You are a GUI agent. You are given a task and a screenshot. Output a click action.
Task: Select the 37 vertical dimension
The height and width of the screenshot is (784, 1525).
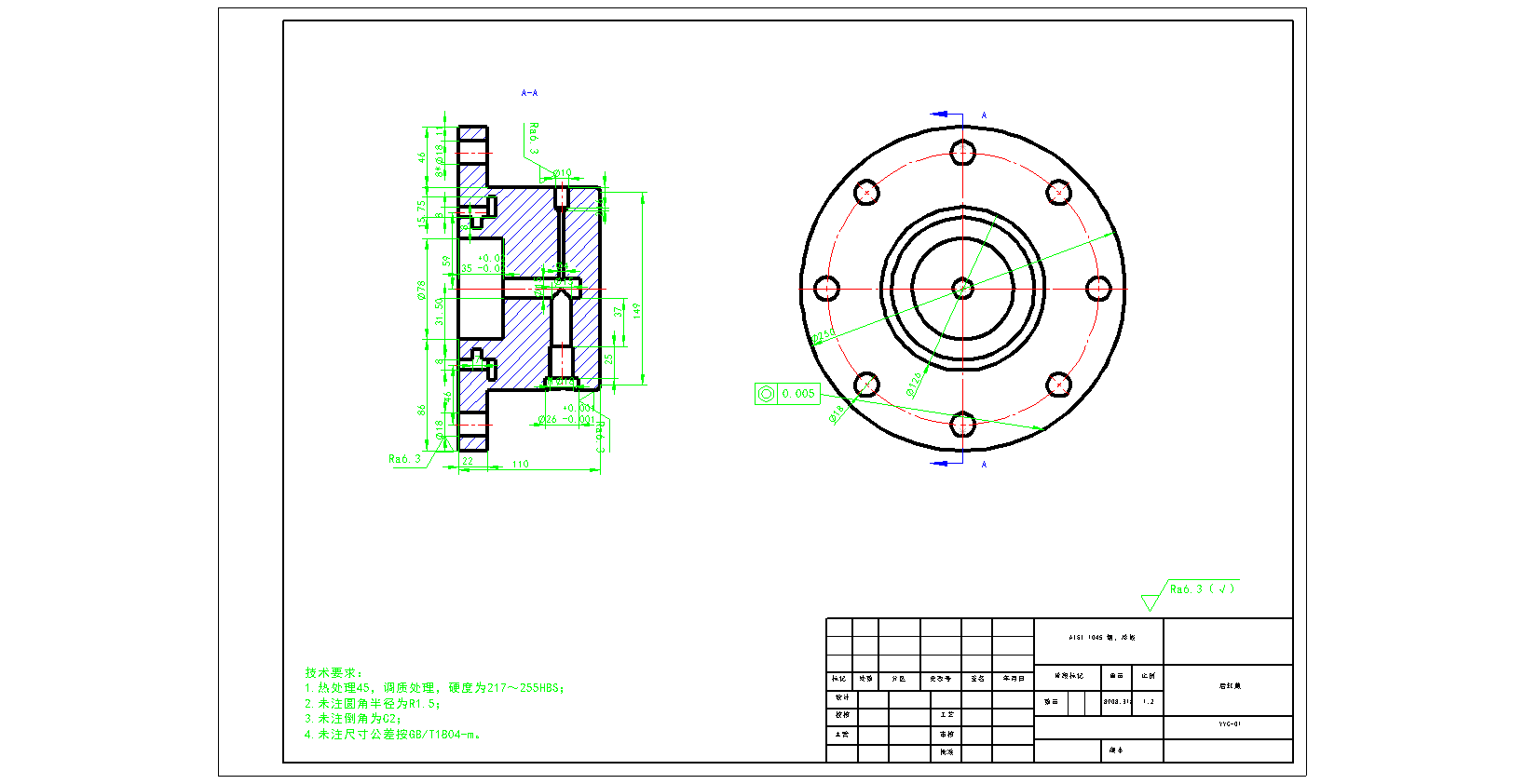pos(619,312)
